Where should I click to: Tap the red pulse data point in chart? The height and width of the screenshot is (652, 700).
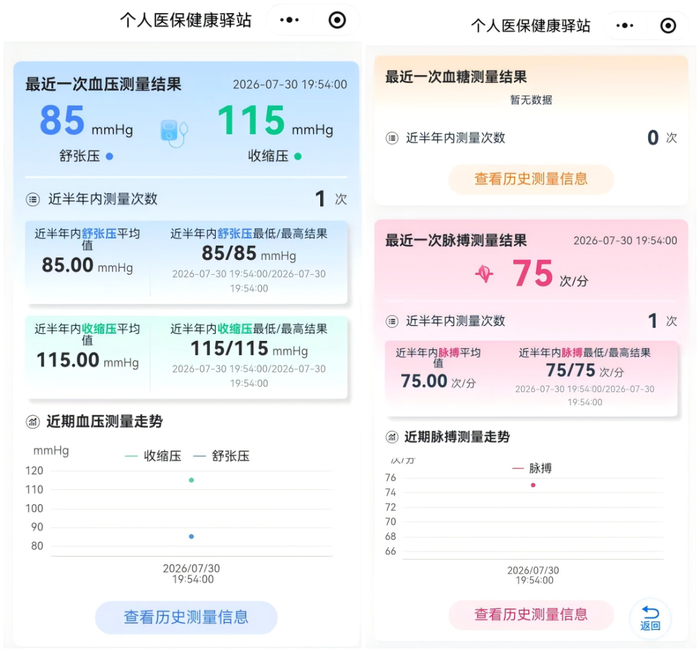coord(533,485)
